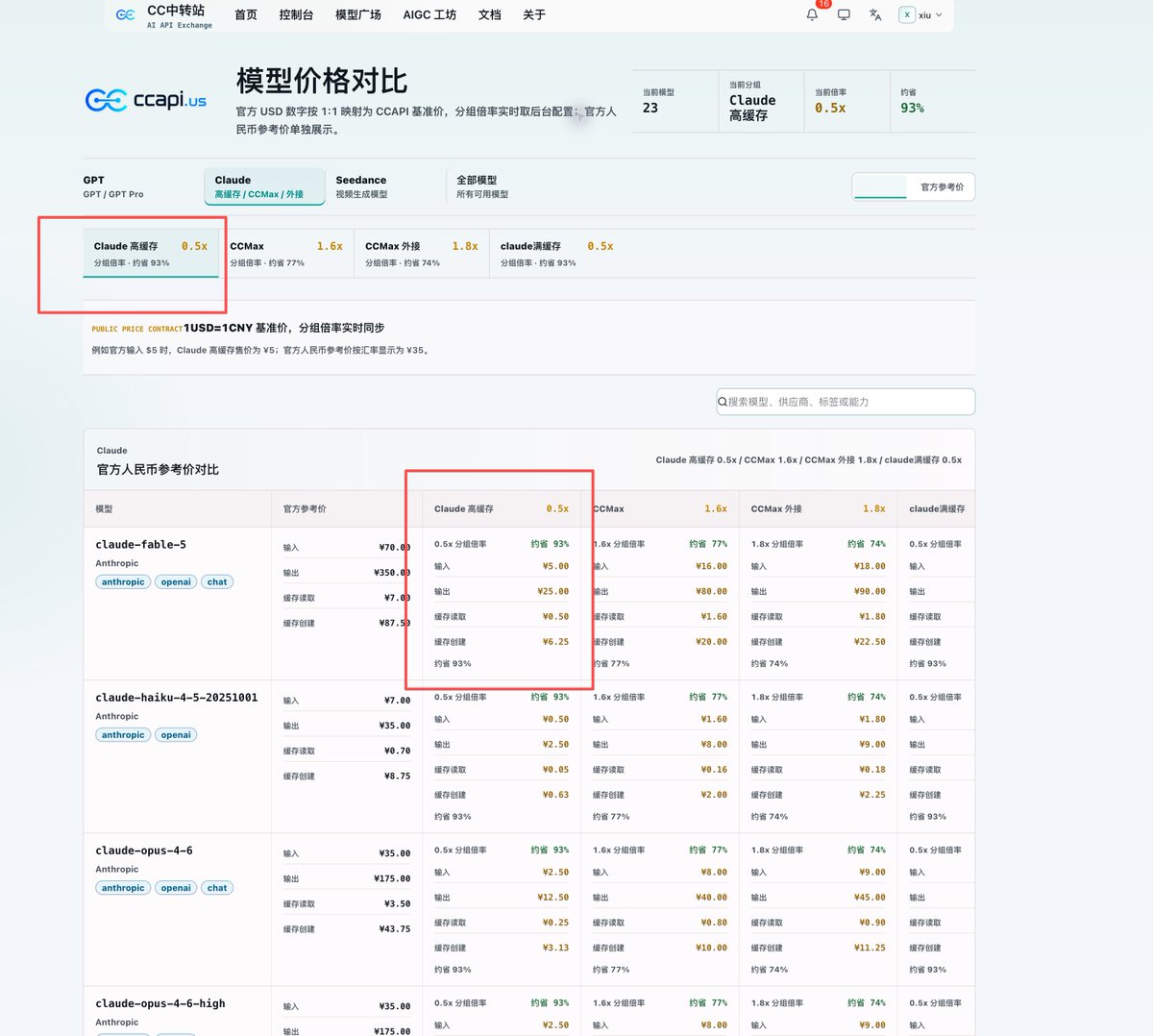Click the openai tag under claude-haiku-4-5-20251001
Image resolution: width=1153 pixels, height=1036 pixels.
176,734
